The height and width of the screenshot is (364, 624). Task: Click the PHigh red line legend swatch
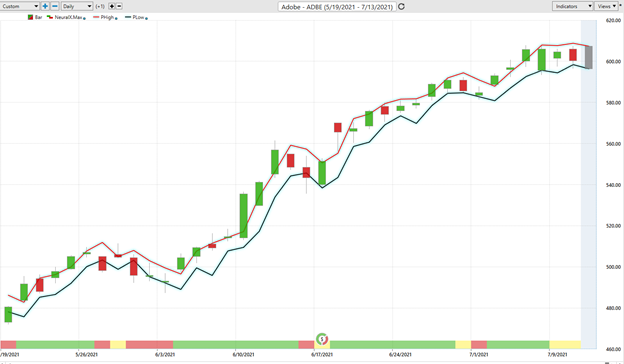coord(96,18)
